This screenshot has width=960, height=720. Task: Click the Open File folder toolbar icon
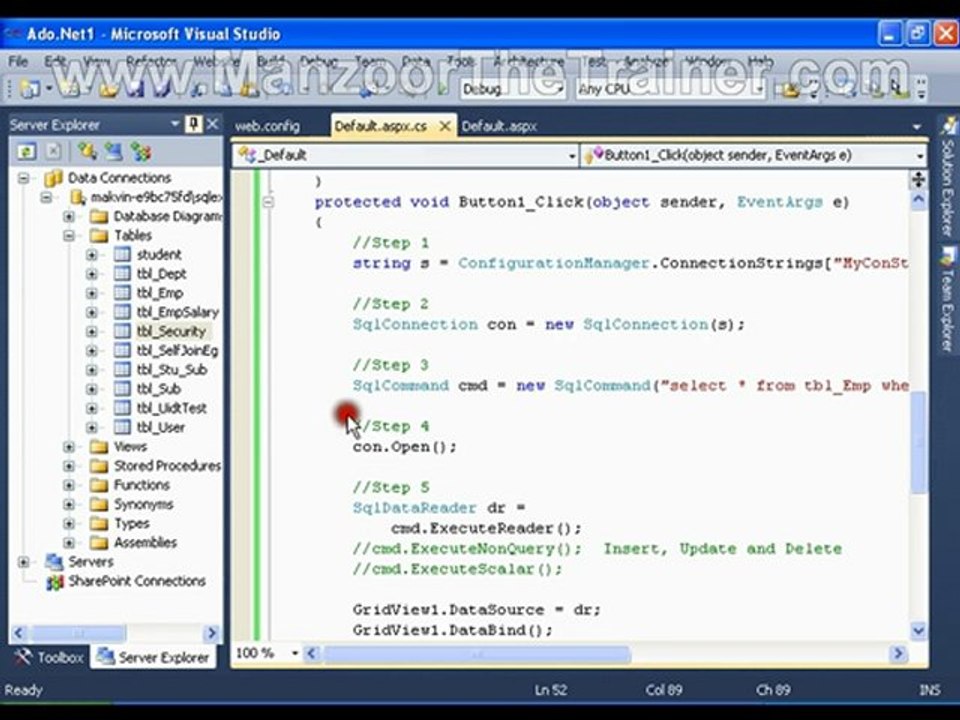(109, 89)
